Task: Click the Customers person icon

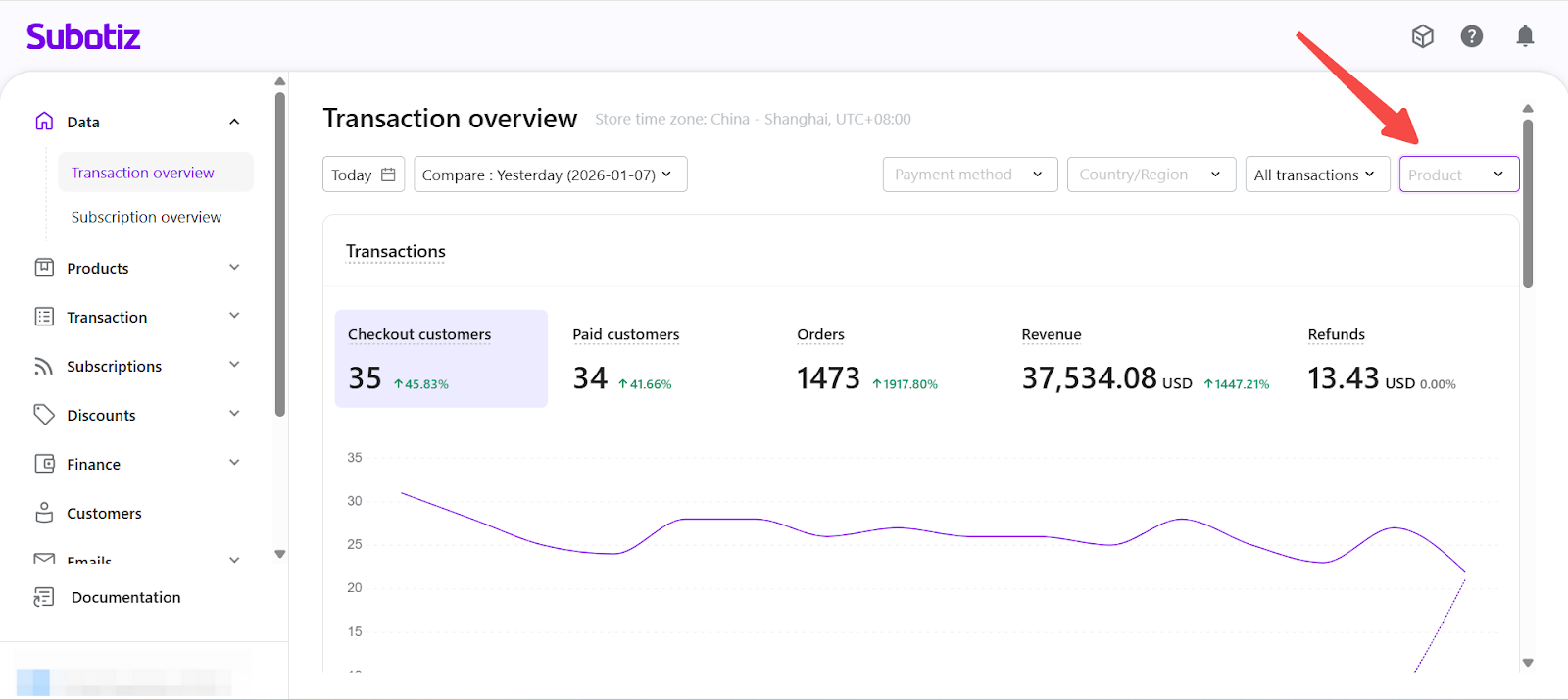Action: click(x=44, y=513)
